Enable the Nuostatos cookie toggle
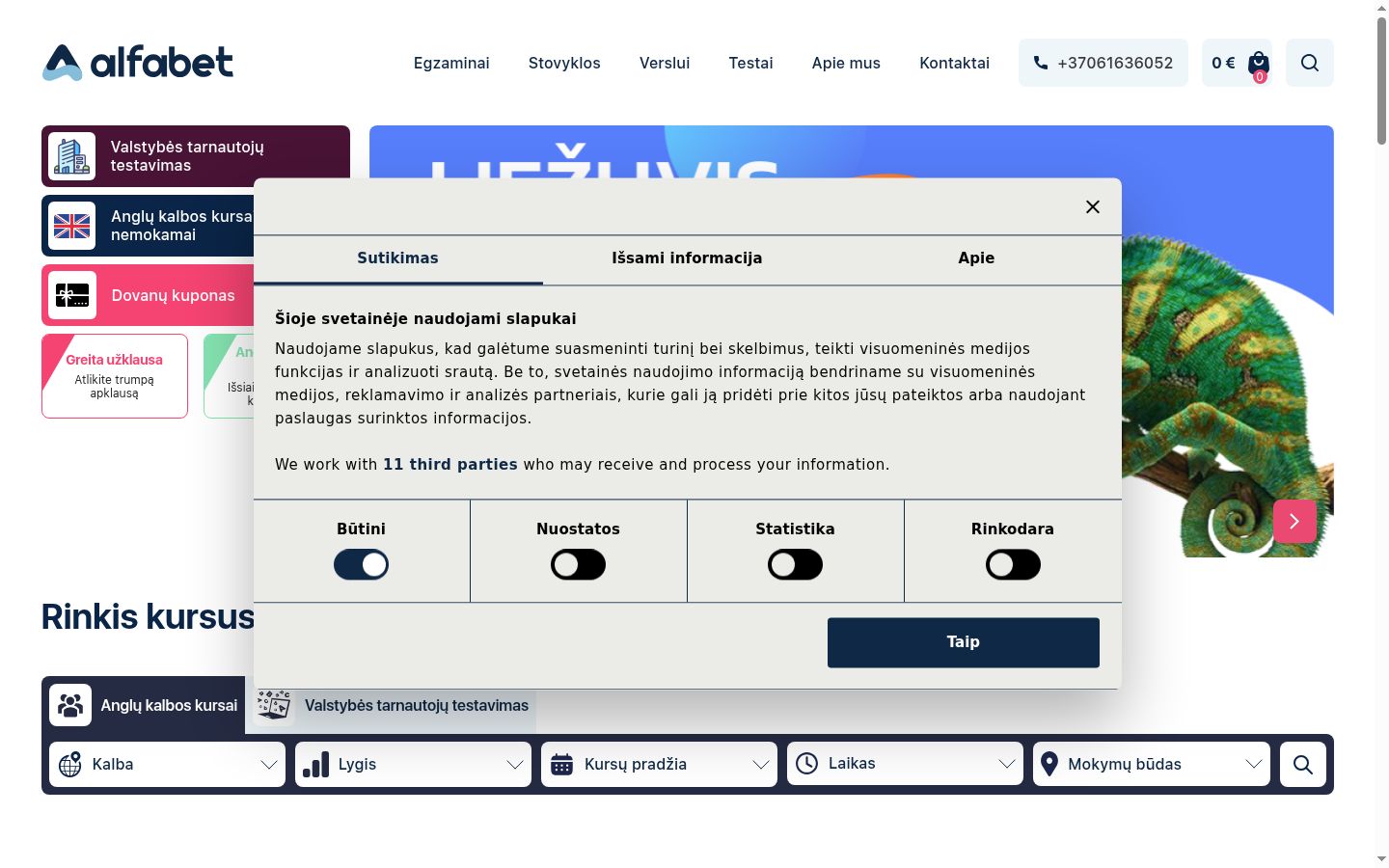Image resolution: width=1389 pixels, height=868 pixels. tap(579, 564)
